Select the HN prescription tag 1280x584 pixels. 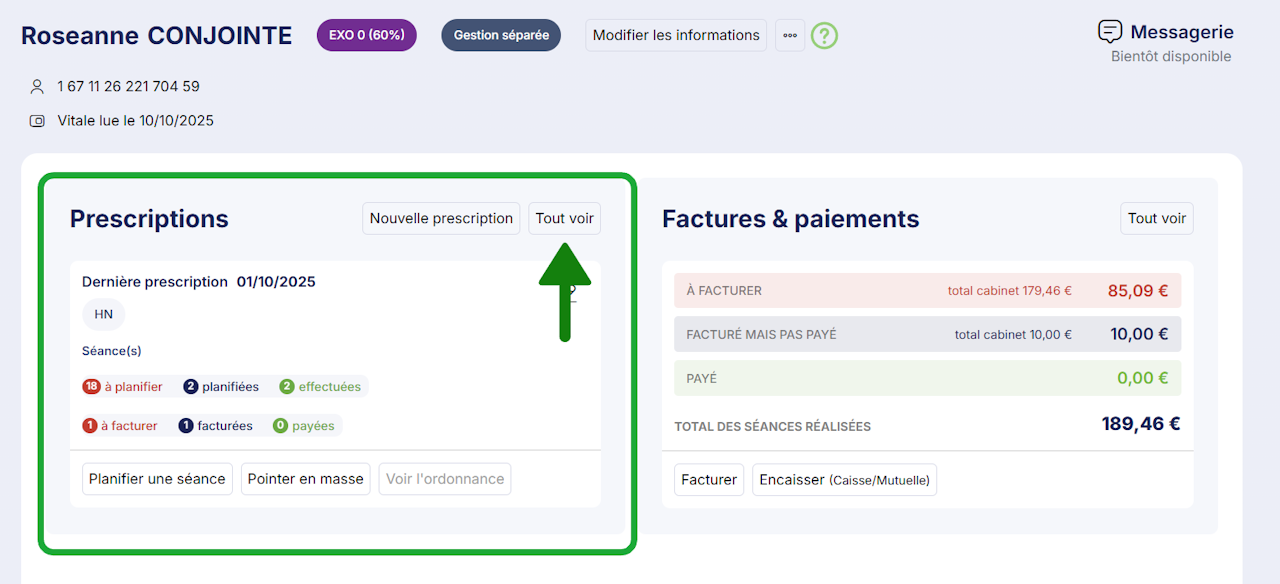104,315
